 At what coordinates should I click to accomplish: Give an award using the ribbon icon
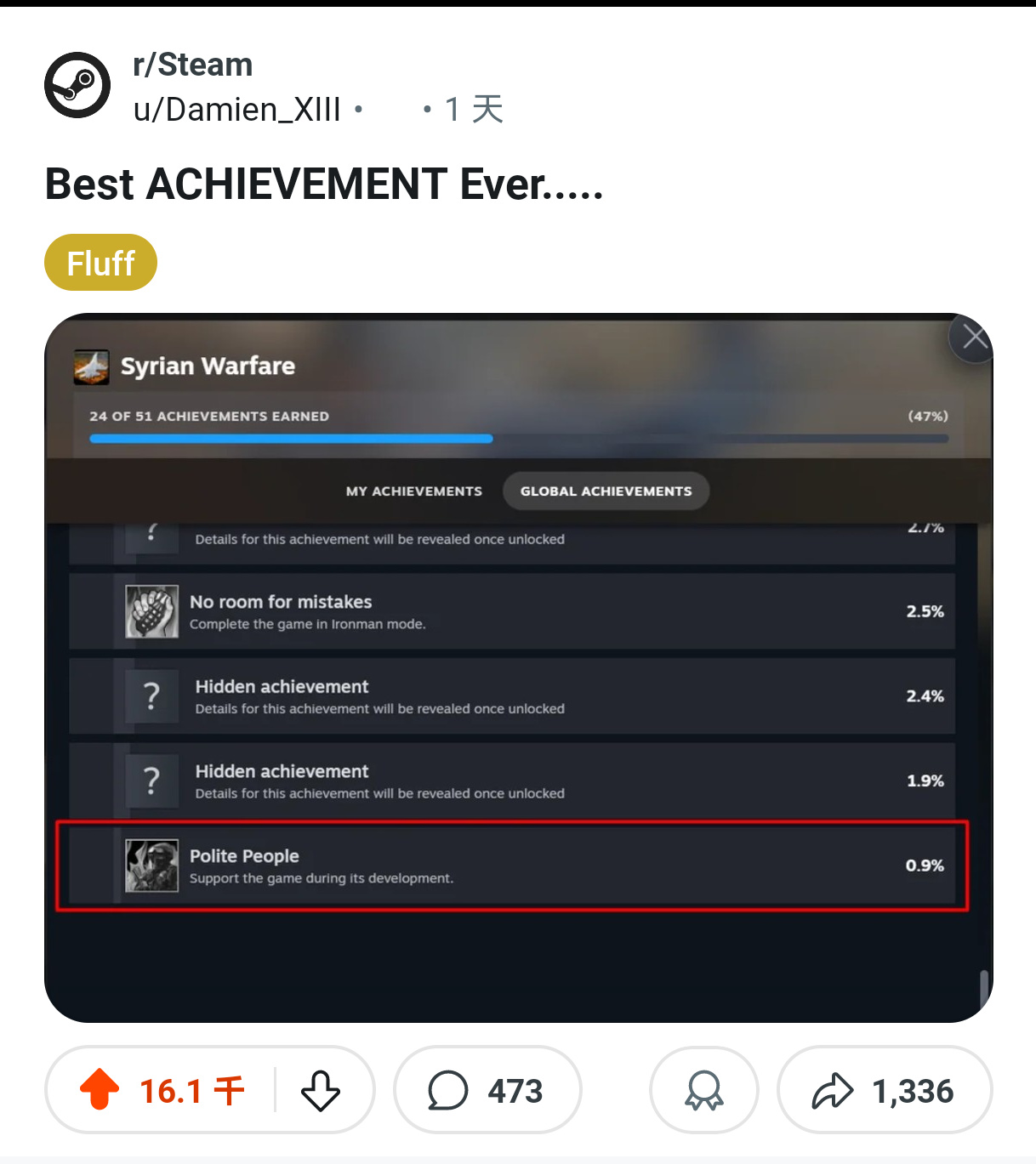click(x=703, y=1090)
